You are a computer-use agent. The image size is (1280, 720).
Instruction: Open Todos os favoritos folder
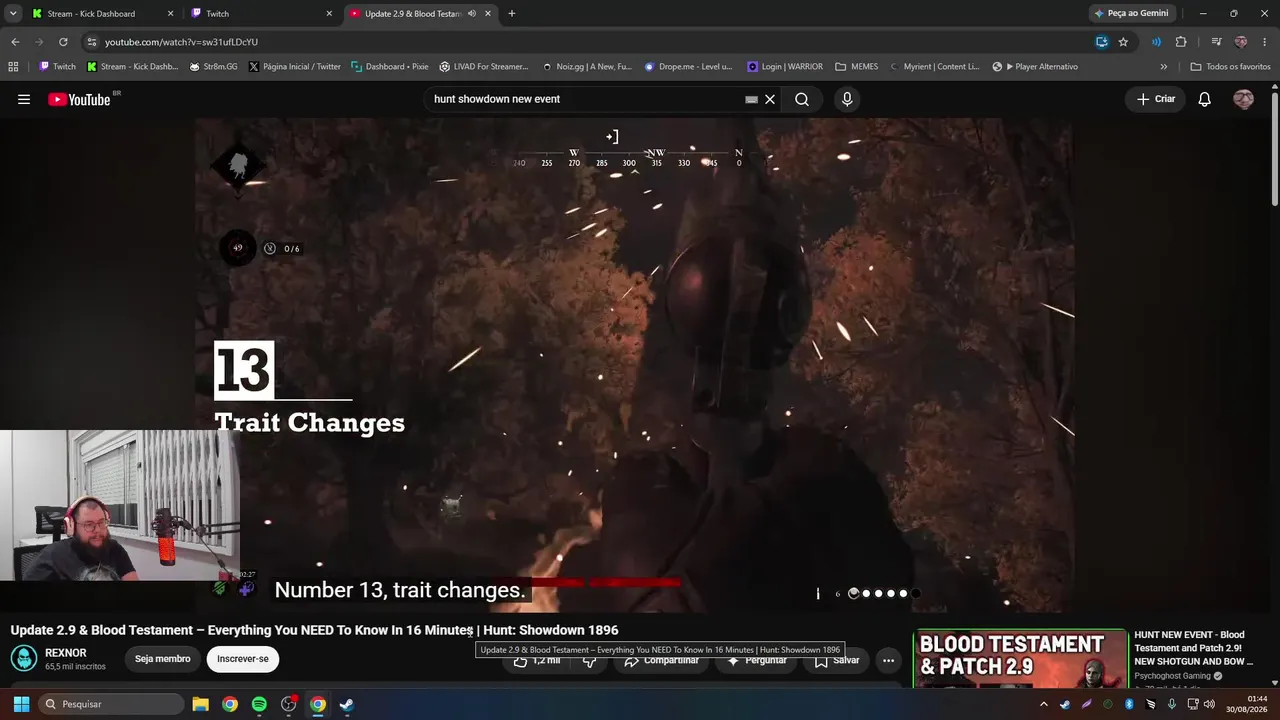(1230, 67)
